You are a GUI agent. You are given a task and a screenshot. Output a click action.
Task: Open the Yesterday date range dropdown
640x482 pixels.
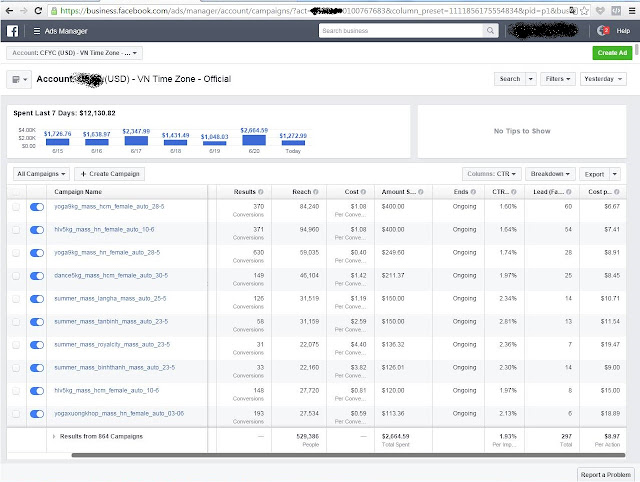[x=603, y=79]
